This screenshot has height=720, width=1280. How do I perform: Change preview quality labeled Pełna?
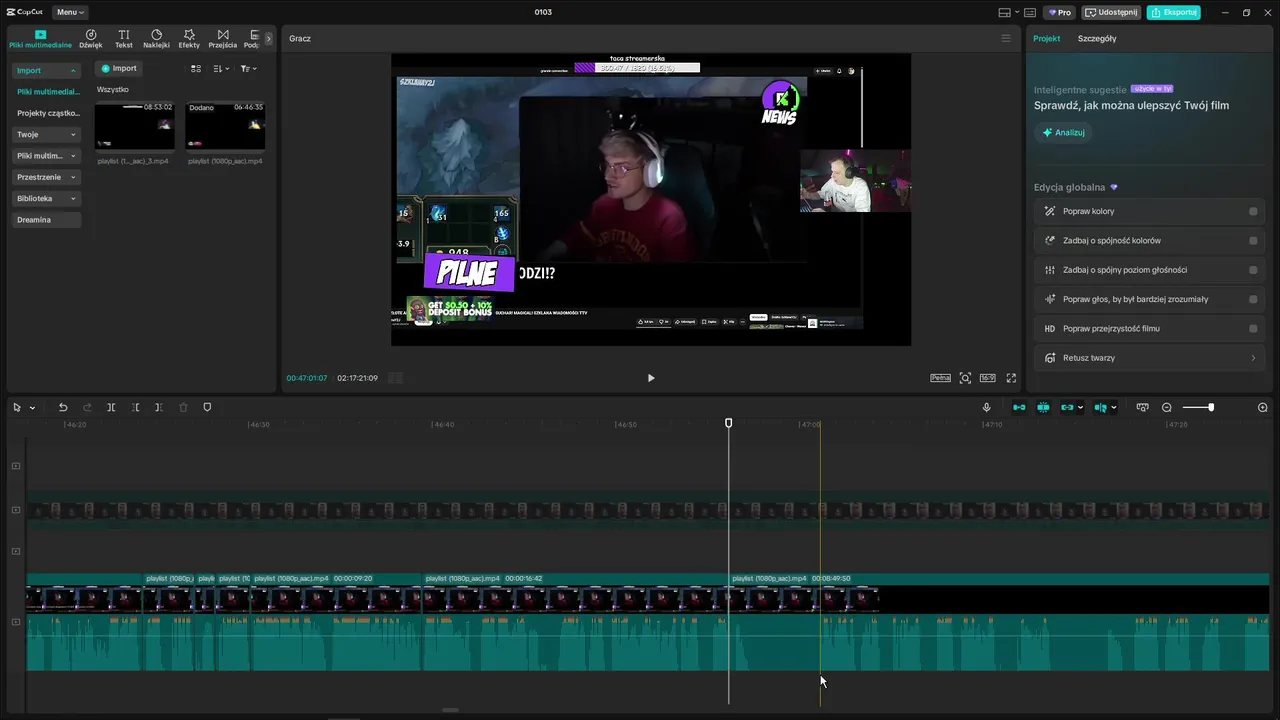940,378
